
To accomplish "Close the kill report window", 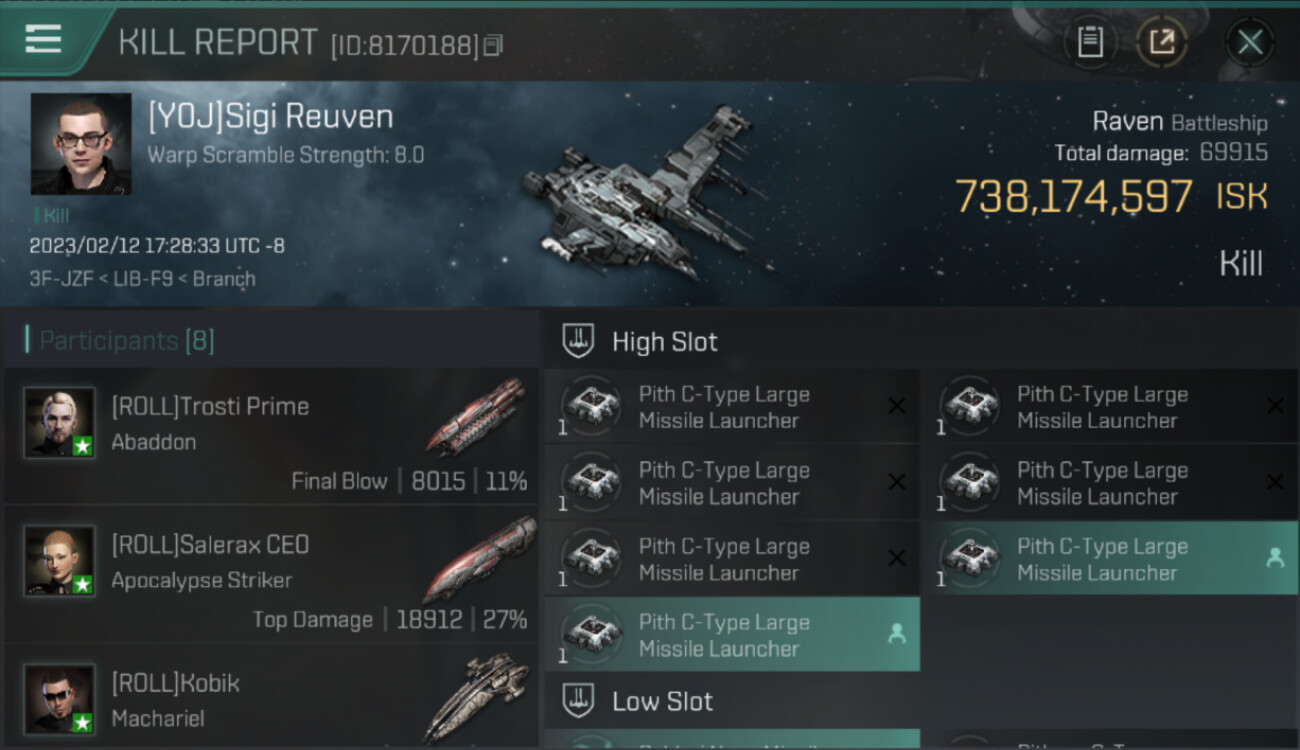I will pos(1250,42).
